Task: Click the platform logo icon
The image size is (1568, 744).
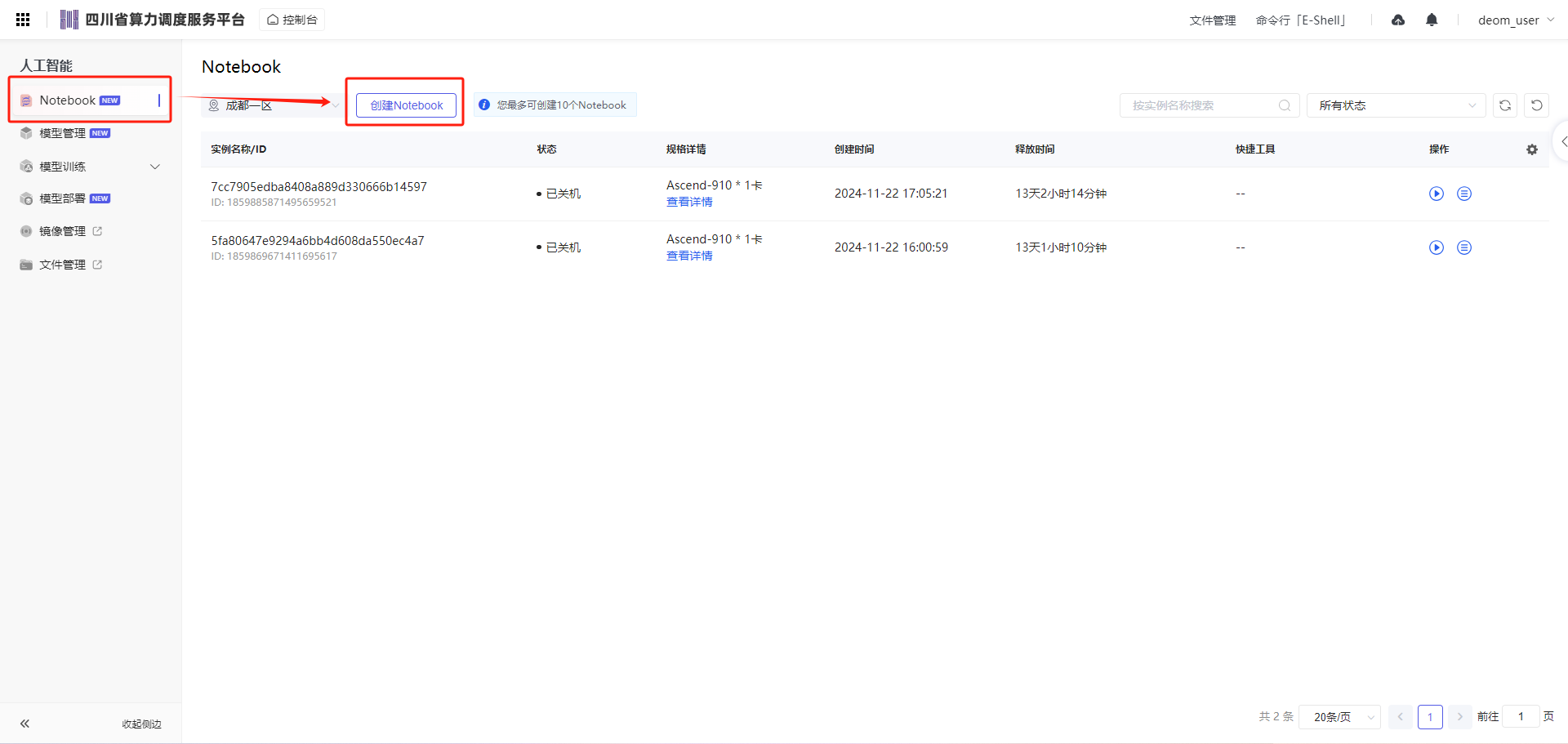Action: click(x=69, y=20)
